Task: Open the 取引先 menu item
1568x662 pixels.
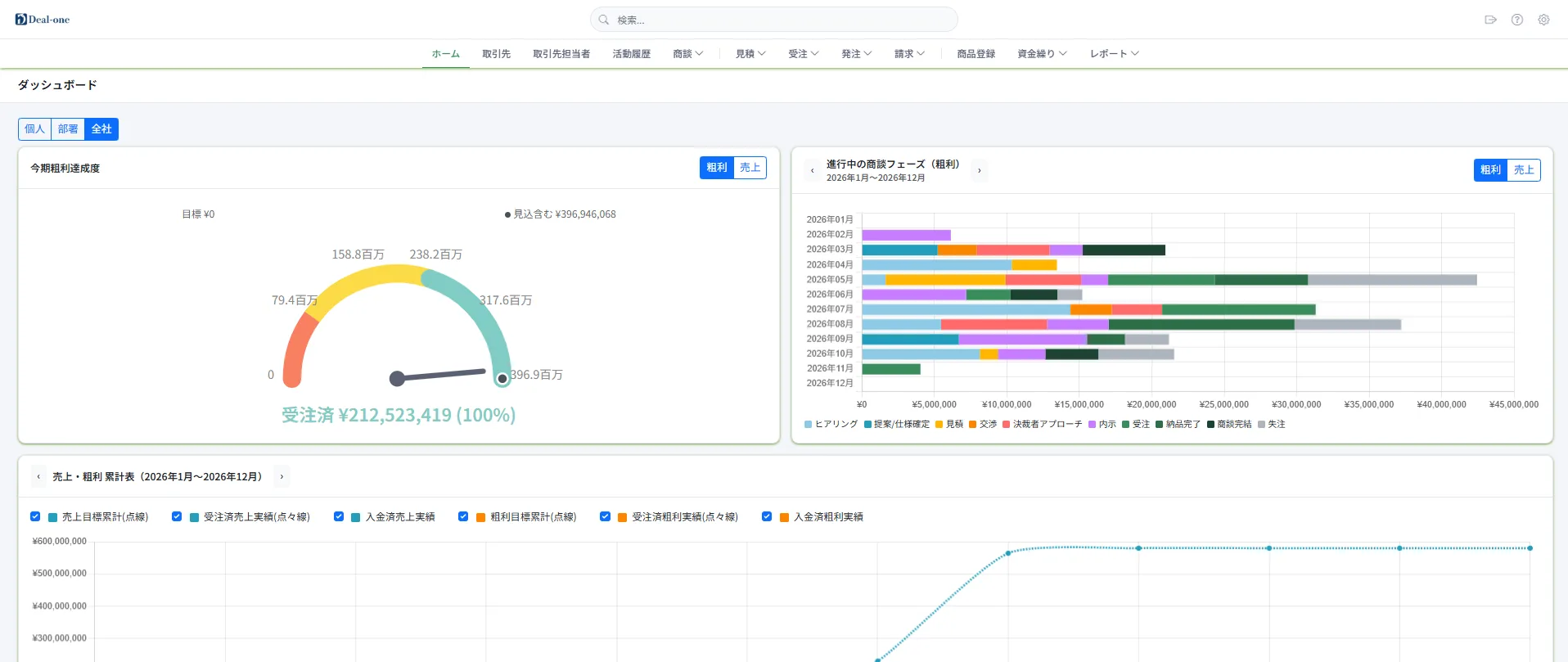Action: point(496,54)
